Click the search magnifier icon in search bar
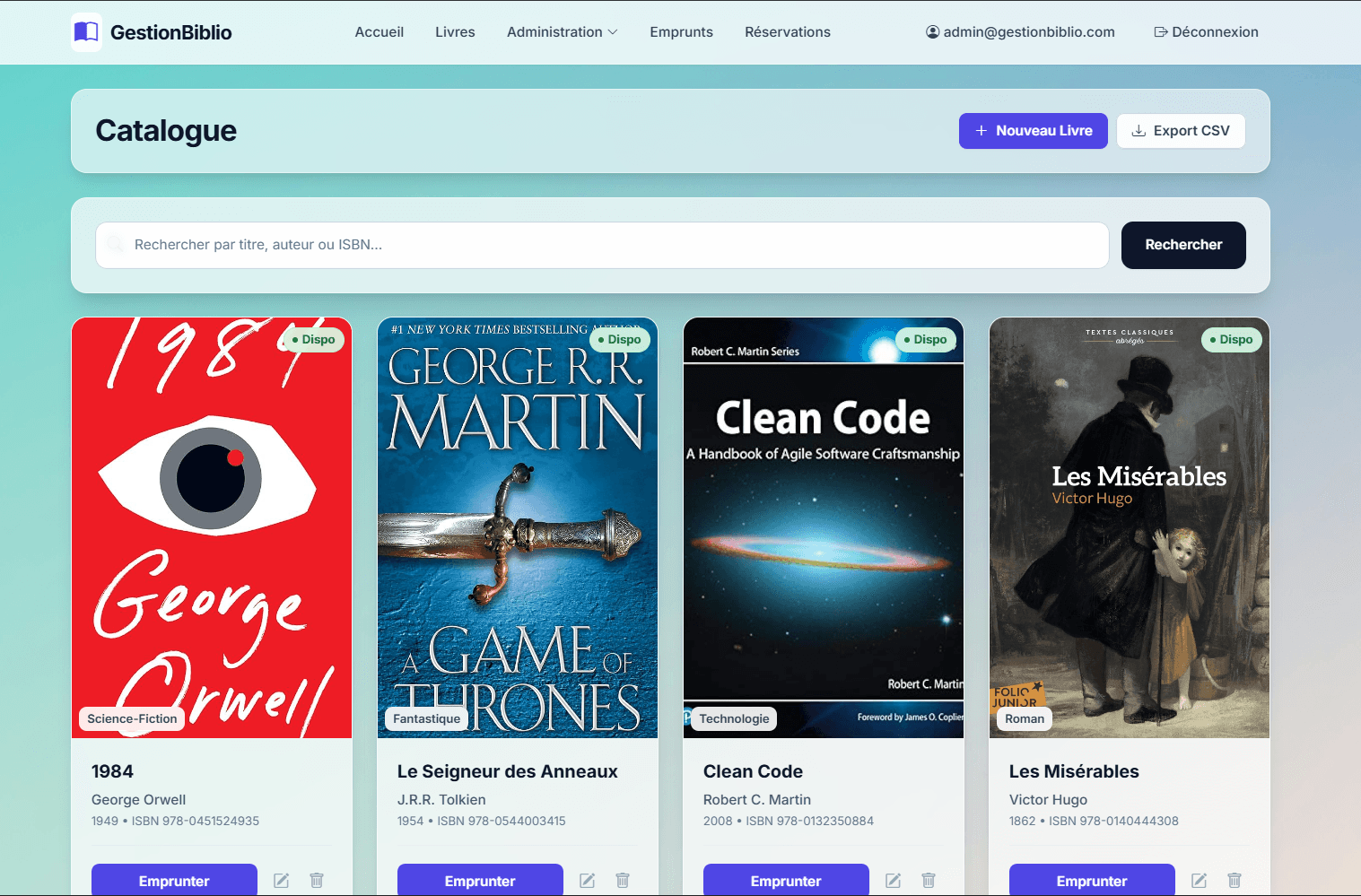Viewport: 1361px width, 896px height. (x=115, y=244)
